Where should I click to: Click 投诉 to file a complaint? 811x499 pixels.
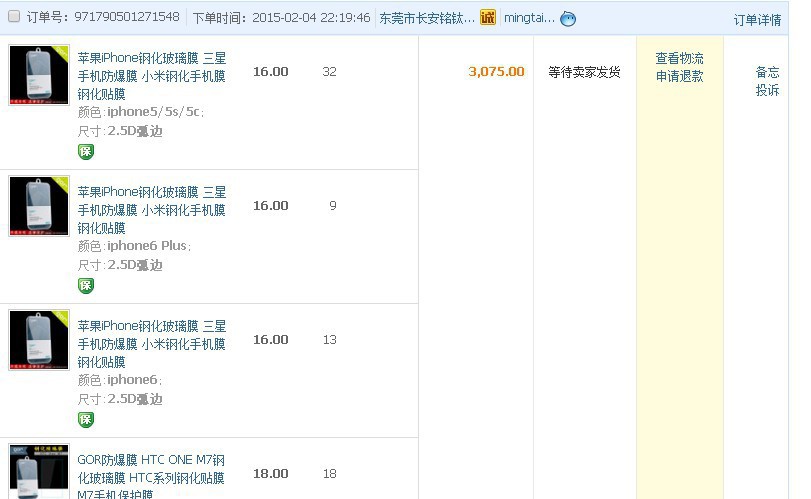(x=767, y=90)
